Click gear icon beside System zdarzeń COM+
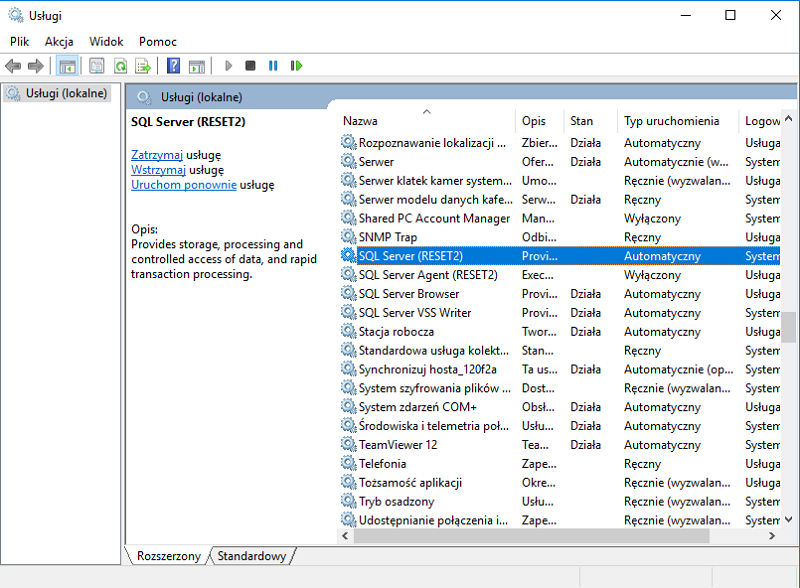The width and height of the screenshot is (800, 588). (x=348, y=406)
